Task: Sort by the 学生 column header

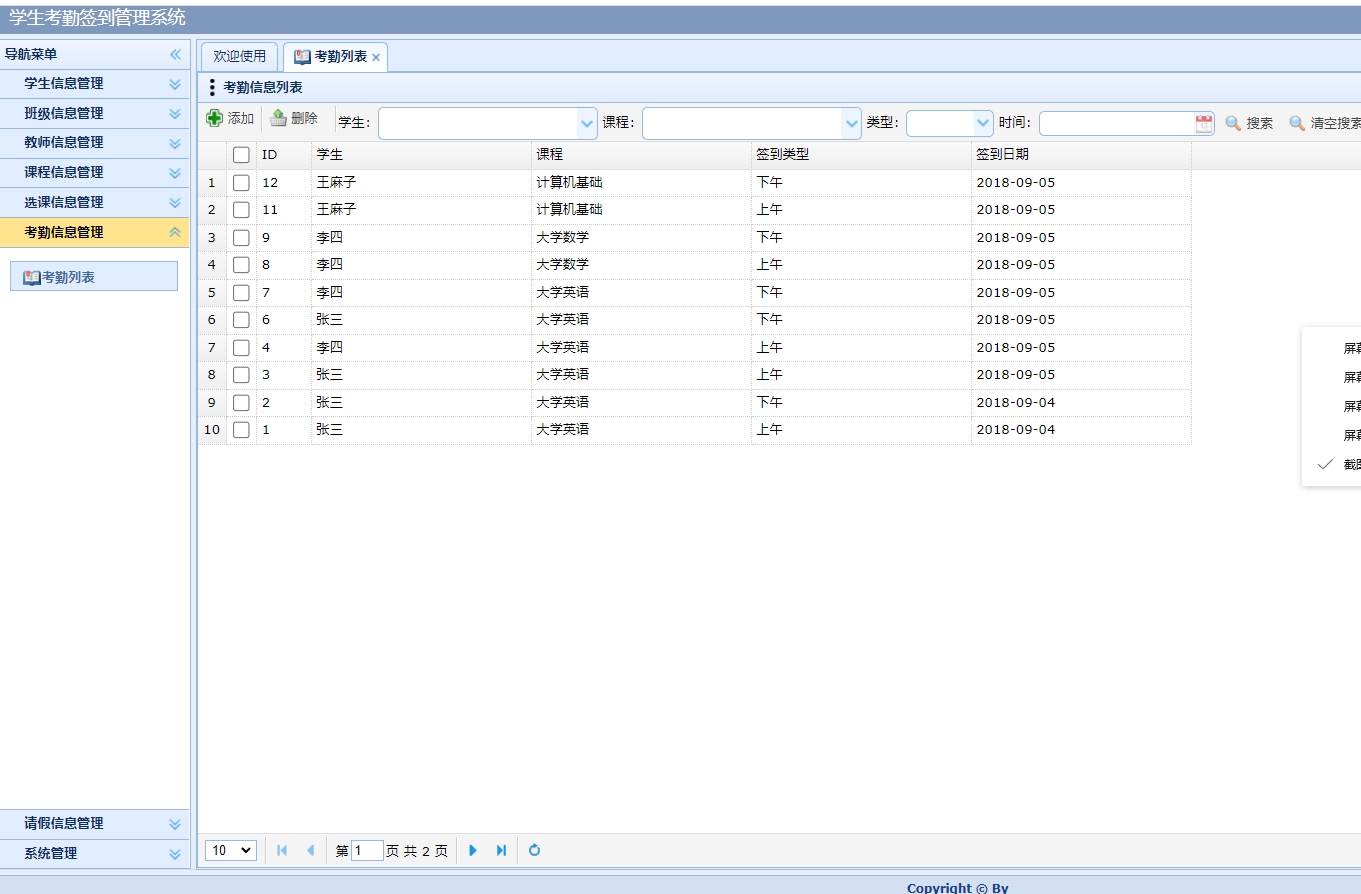Action: 421,155
